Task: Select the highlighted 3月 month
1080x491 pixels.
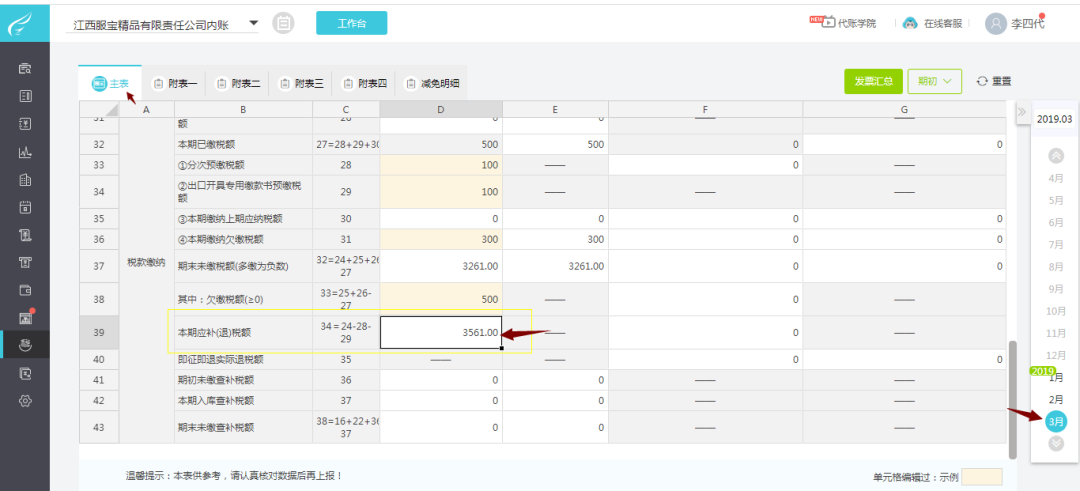Action: click(1055, 421)
